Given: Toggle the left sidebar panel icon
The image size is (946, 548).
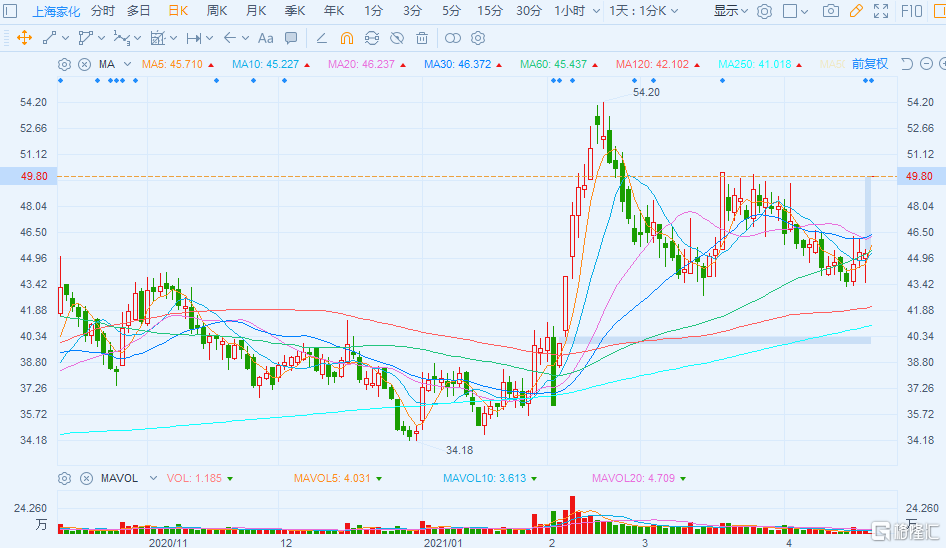Looking at the screenshot, I should click(x=10, y=11).
